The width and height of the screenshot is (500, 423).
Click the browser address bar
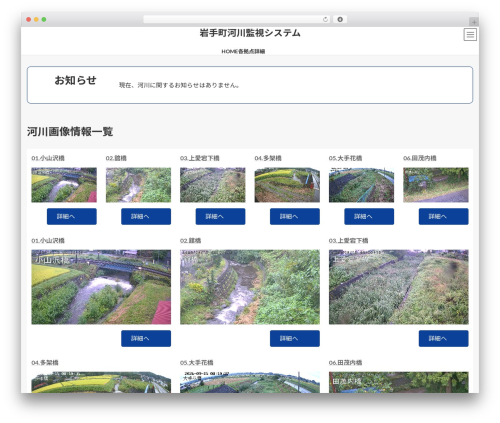click(237, 20)
